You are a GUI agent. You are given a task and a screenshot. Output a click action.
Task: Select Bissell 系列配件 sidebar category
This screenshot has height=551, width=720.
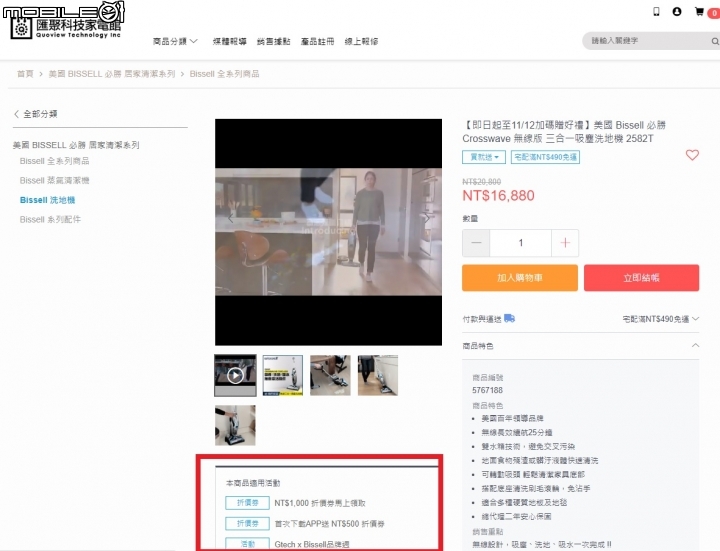point(50,219)
